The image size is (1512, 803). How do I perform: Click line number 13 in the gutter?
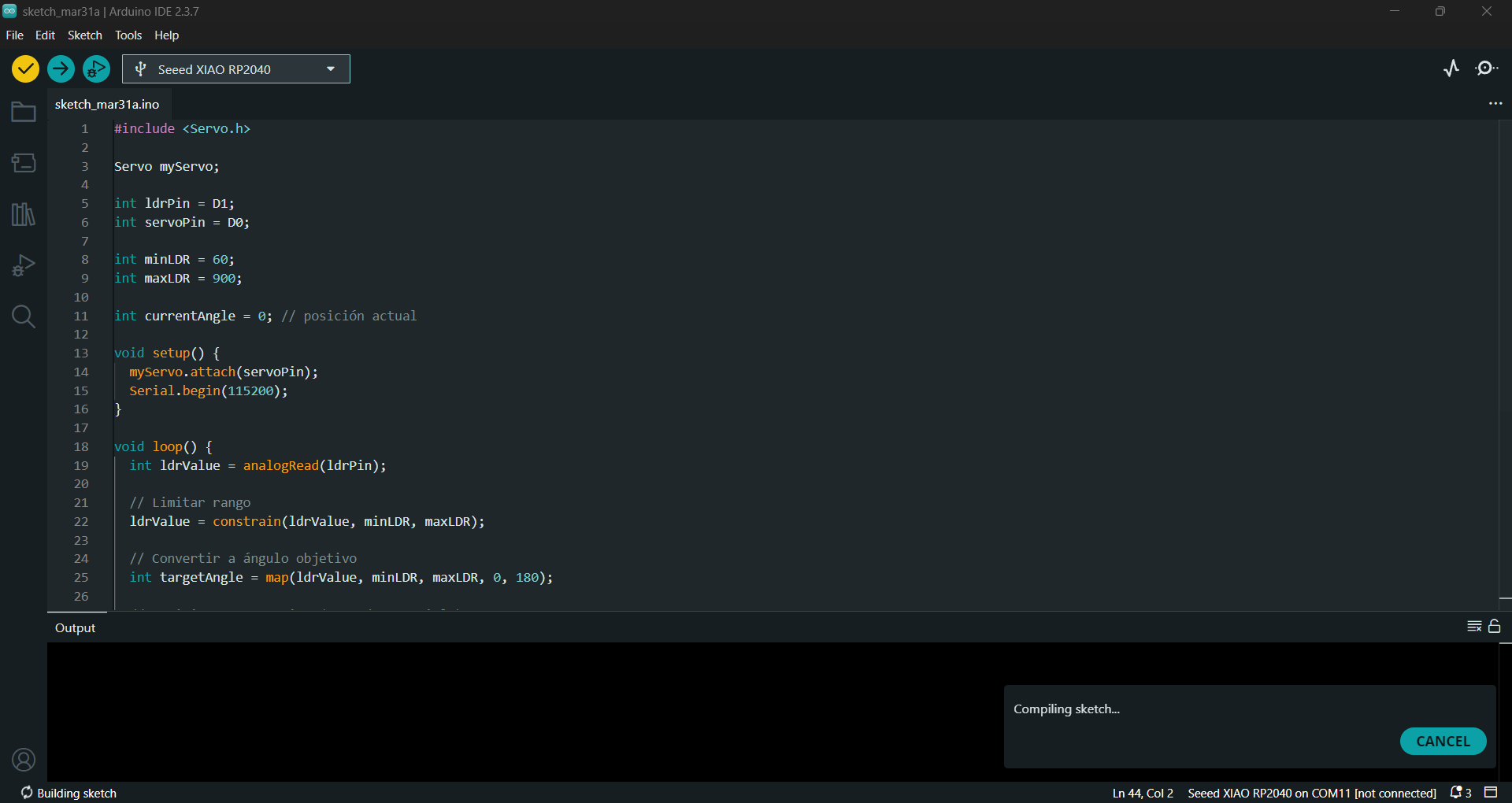[81, 353]
